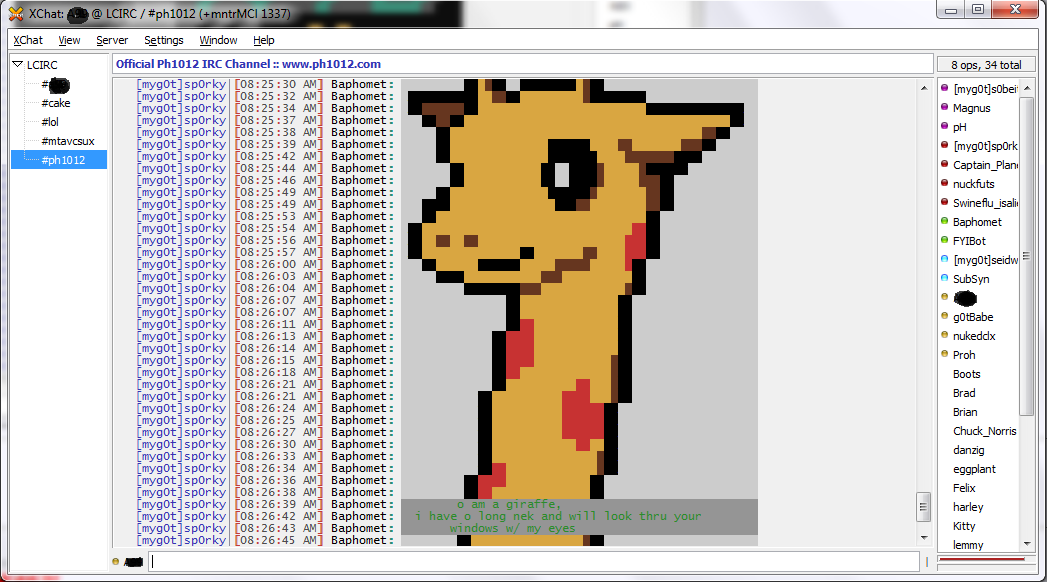The height and width of the screenshot is (582, 1047).
Task: Click red status dot beside nuckfuts
Action: tap(944, 182)
